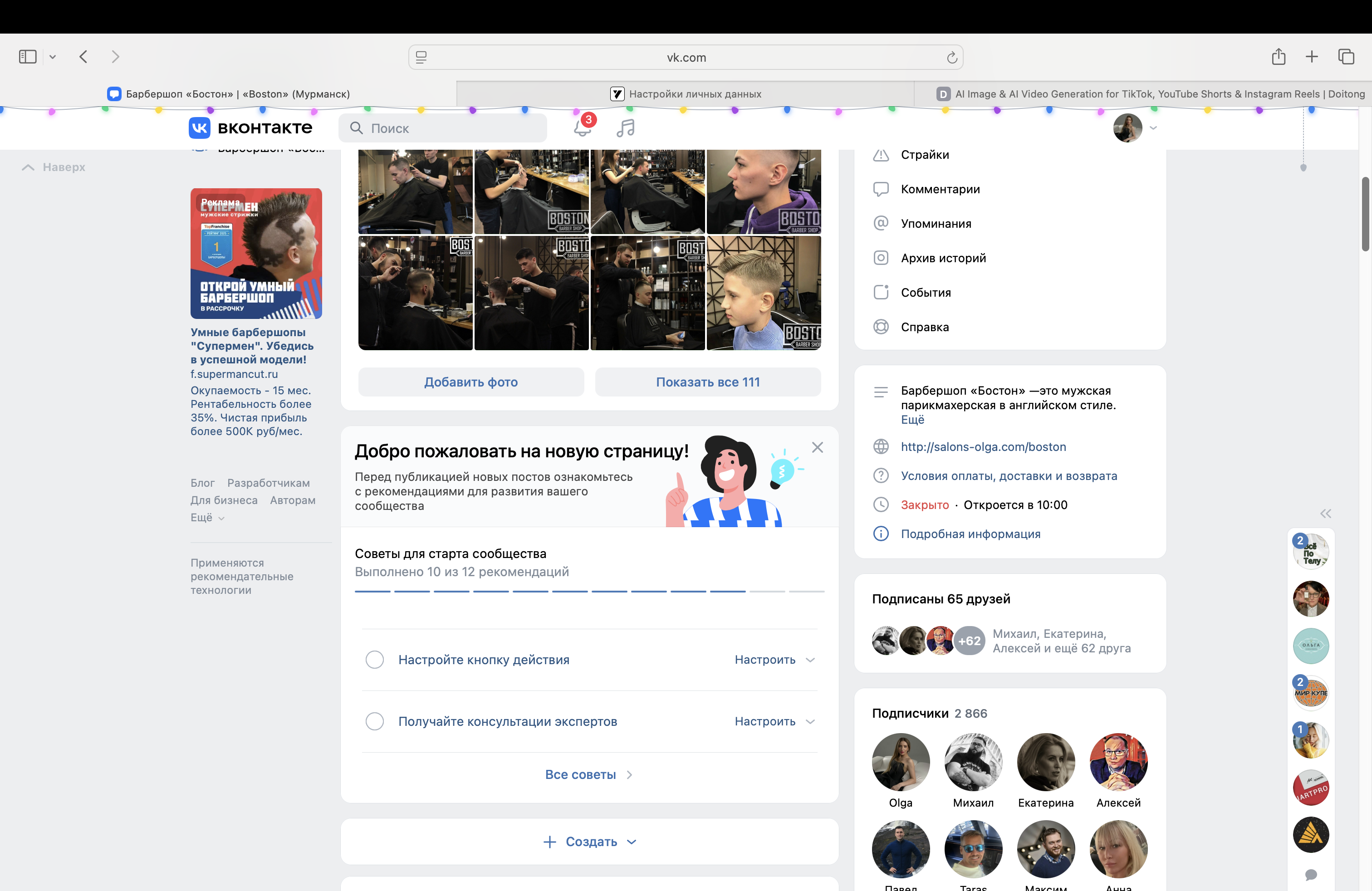Go forward with Safari forward arrow
The width and height of the screenshot is (1372, 891).
point(115,56)
